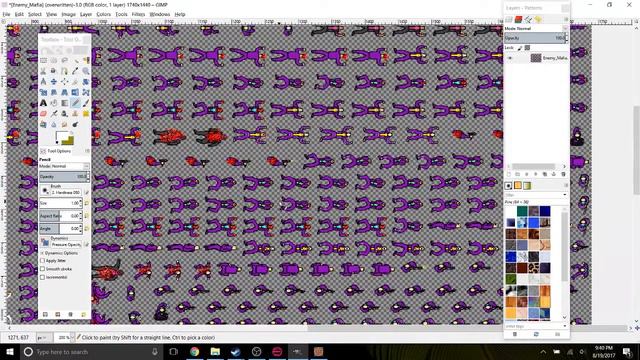Open the Filters menu
Image resolution: width=640 pixels, height=360 pixels.
[138, 14]
